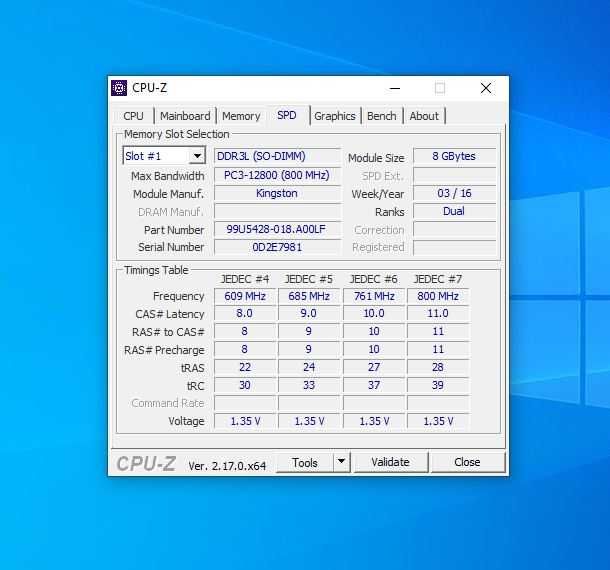610x570 pixels.
Task: Click the 685 MHz frequency cell
Action: pyautogui.click(x=309, y=296)
